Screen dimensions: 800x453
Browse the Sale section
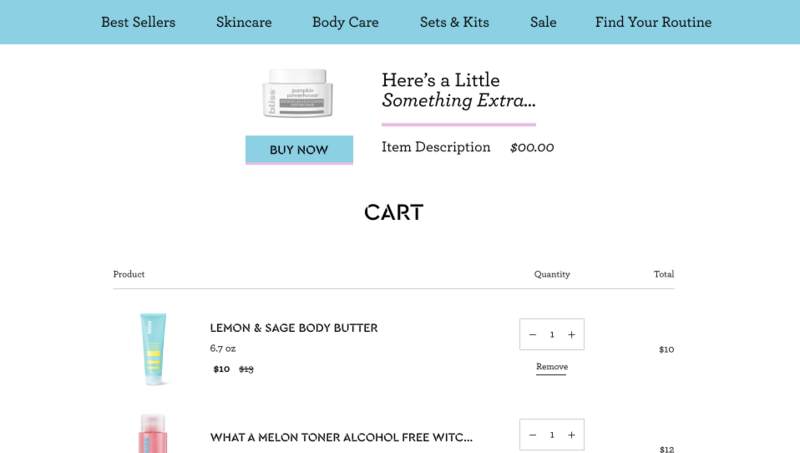click(x=543, y=22)
